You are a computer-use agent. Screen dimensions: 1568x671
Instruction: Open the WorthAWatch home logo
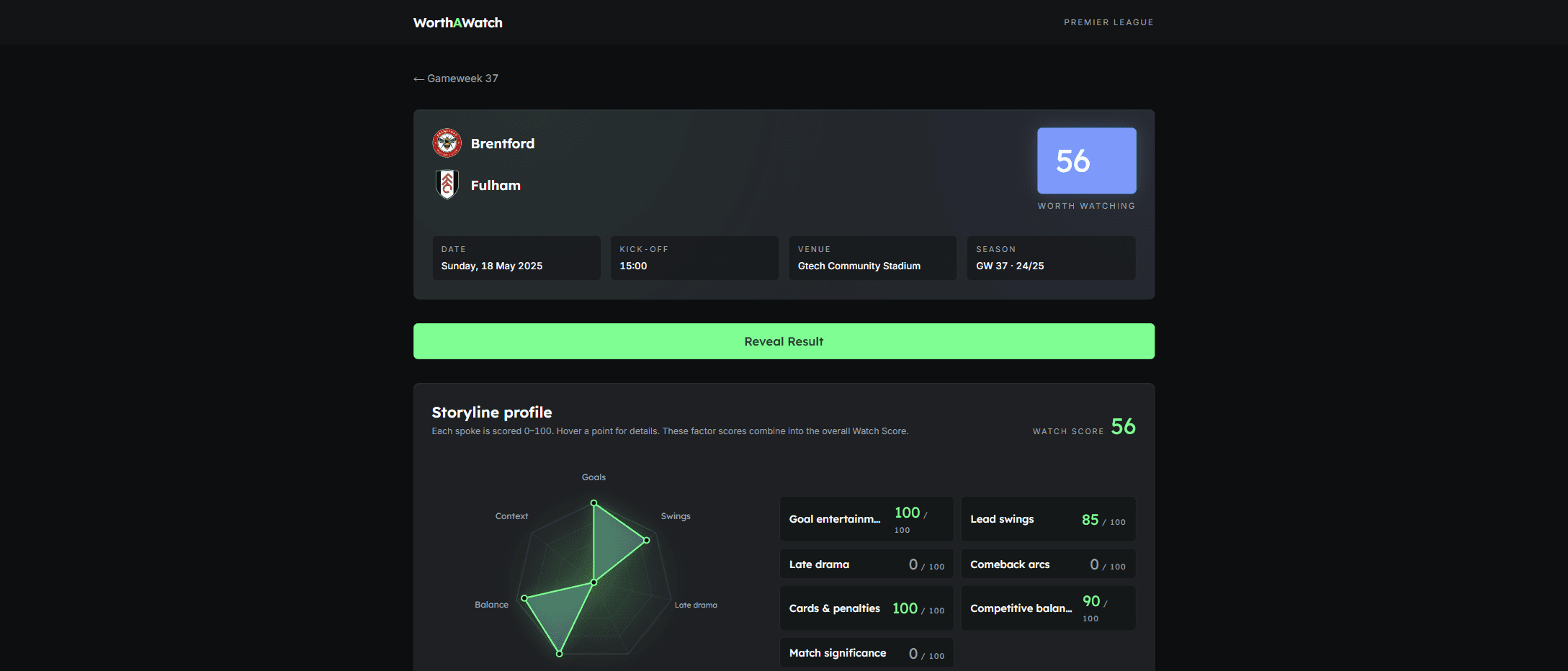tap(458, 23)
